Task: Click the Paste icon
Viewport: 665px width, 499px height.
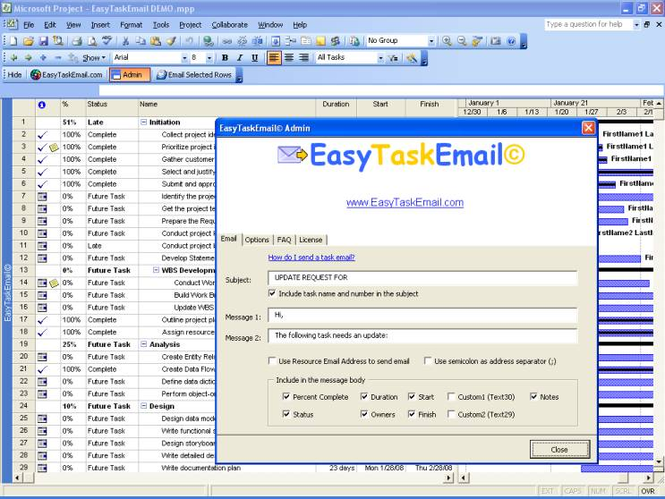Action: pyautogui.click(x=156, y=41)
